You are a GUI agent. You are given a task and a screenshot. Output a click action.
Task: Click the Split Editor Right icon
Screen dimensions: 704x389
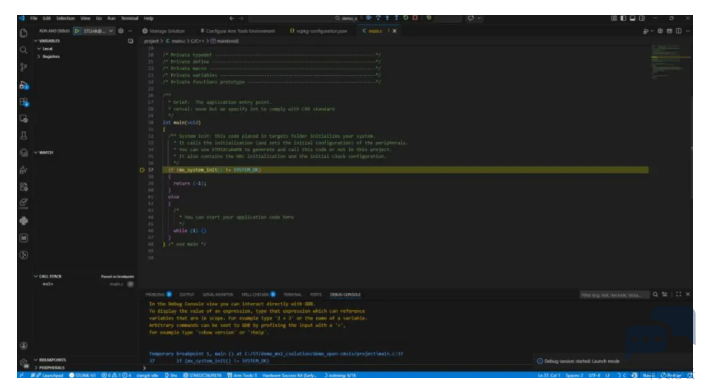tap(678, 31)
